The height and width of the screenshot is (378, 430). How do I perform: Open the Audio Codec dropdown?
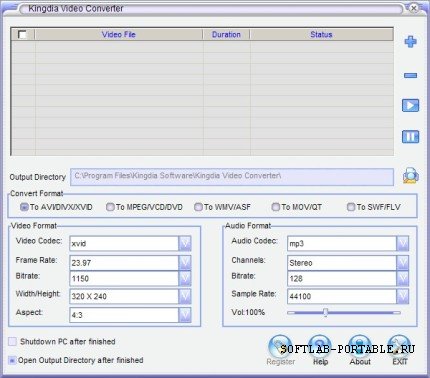coord(403,244)
